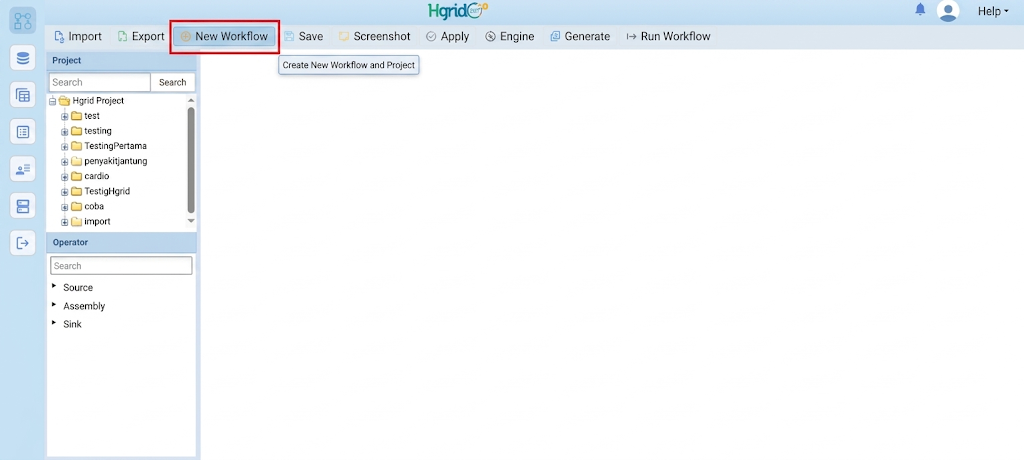Click the Assembly operator label
The height and width of the screenshot is (460, 1024).
click(x=84, y=306)
